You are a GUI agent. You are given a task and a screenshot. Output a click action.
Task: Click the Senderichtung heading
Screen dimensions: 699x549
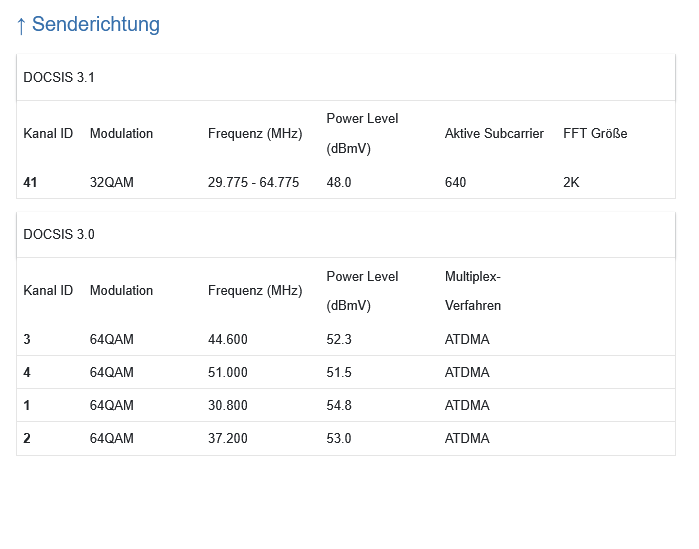[96, 25]
